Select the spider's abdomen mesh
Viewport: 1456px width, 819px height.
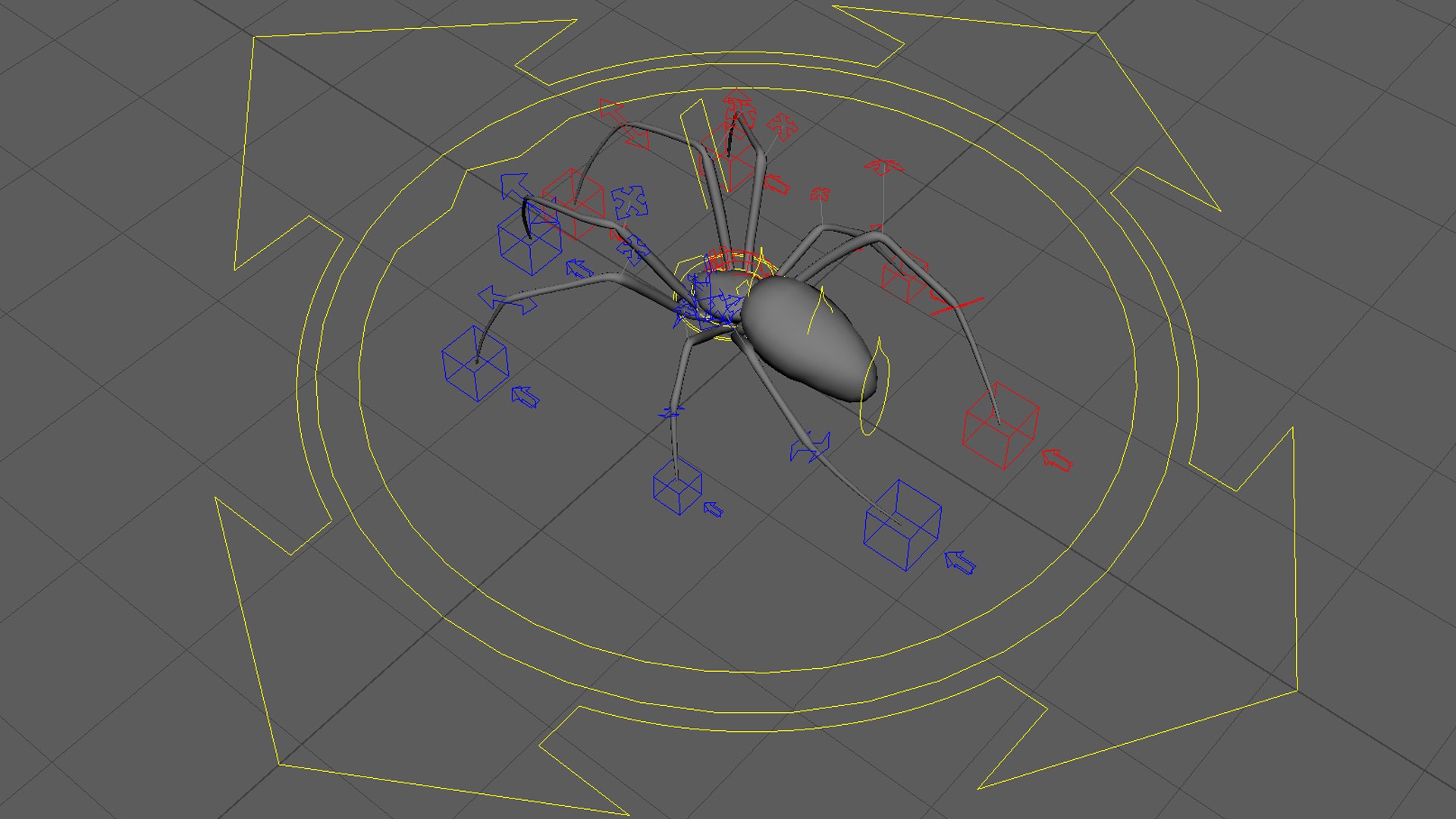tap(808, 337)
